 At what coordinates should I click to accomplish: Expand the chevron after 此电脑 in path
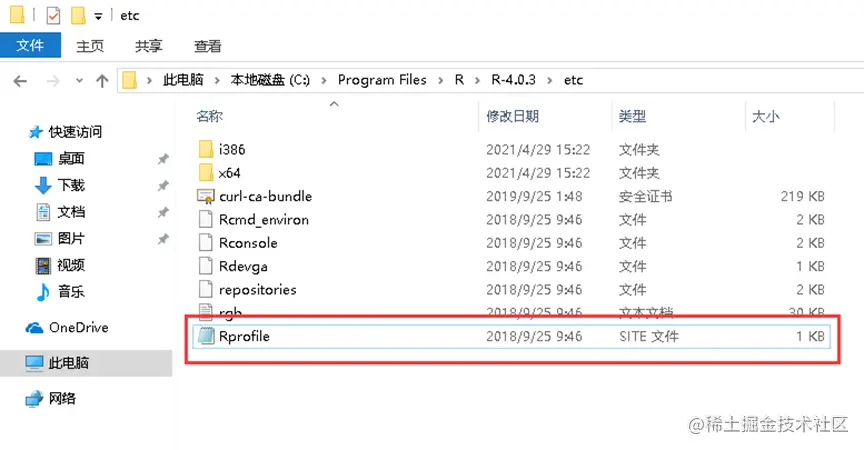click(x=217, y=80)
